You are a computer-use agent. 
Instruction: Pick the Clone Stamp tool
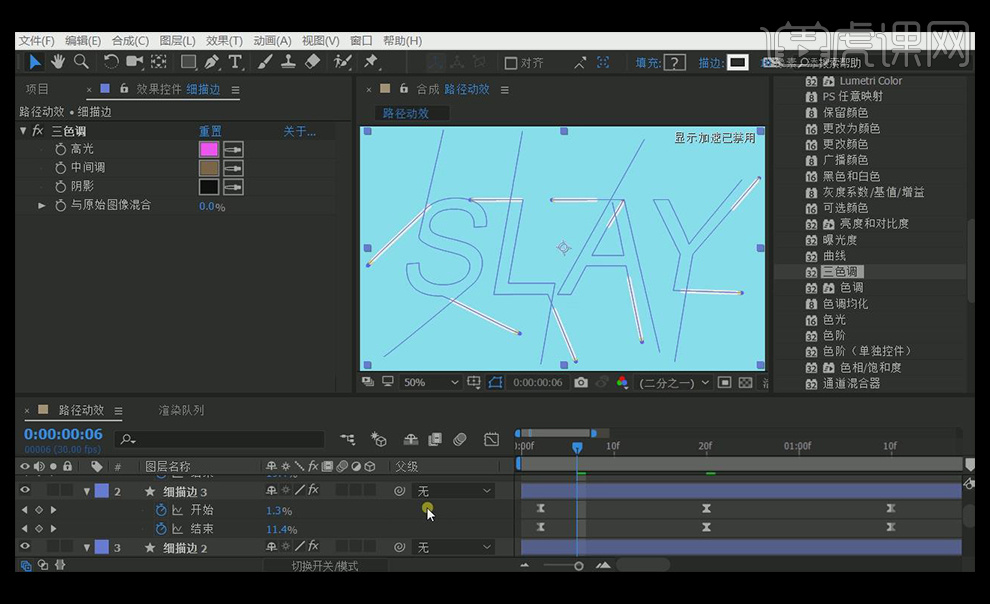point(288,62)
